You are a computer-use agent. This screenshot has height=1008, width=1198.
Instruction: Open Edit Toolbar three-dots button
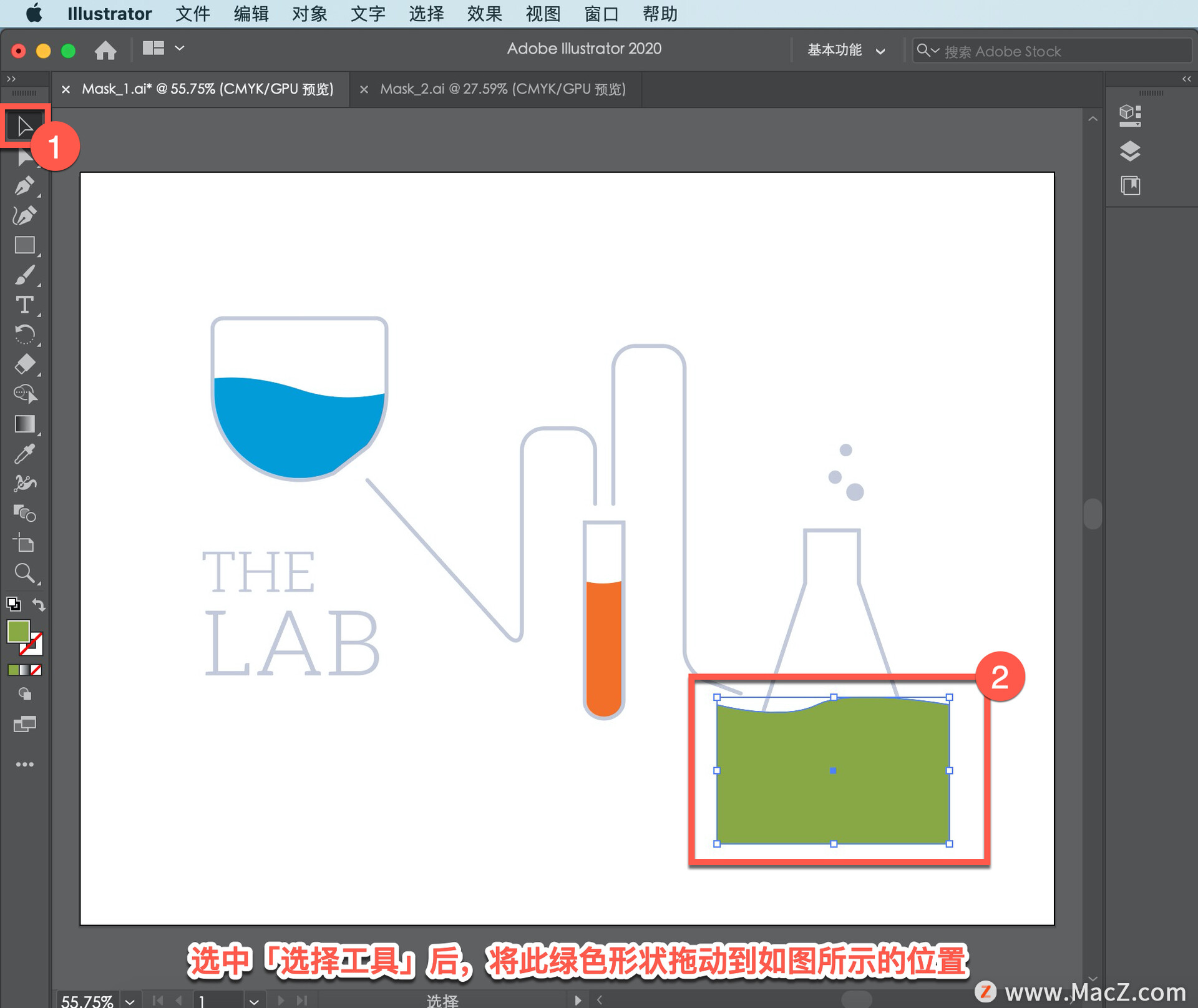tap(24, 765)
